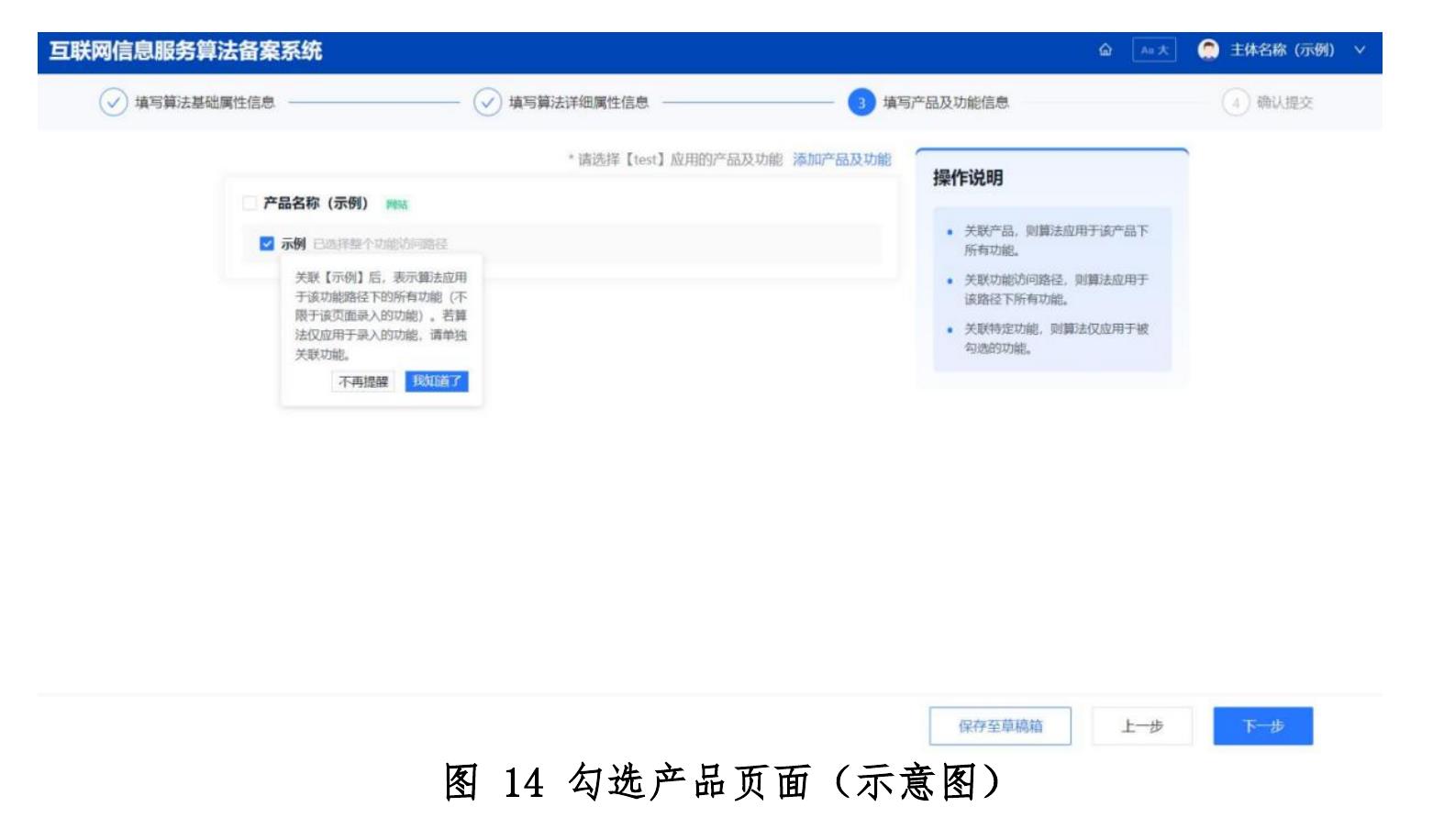Go back with 上一步 button
The width and height of the screenshot is (1433, 840).
pyautogui.click(x=1142, y=726)
